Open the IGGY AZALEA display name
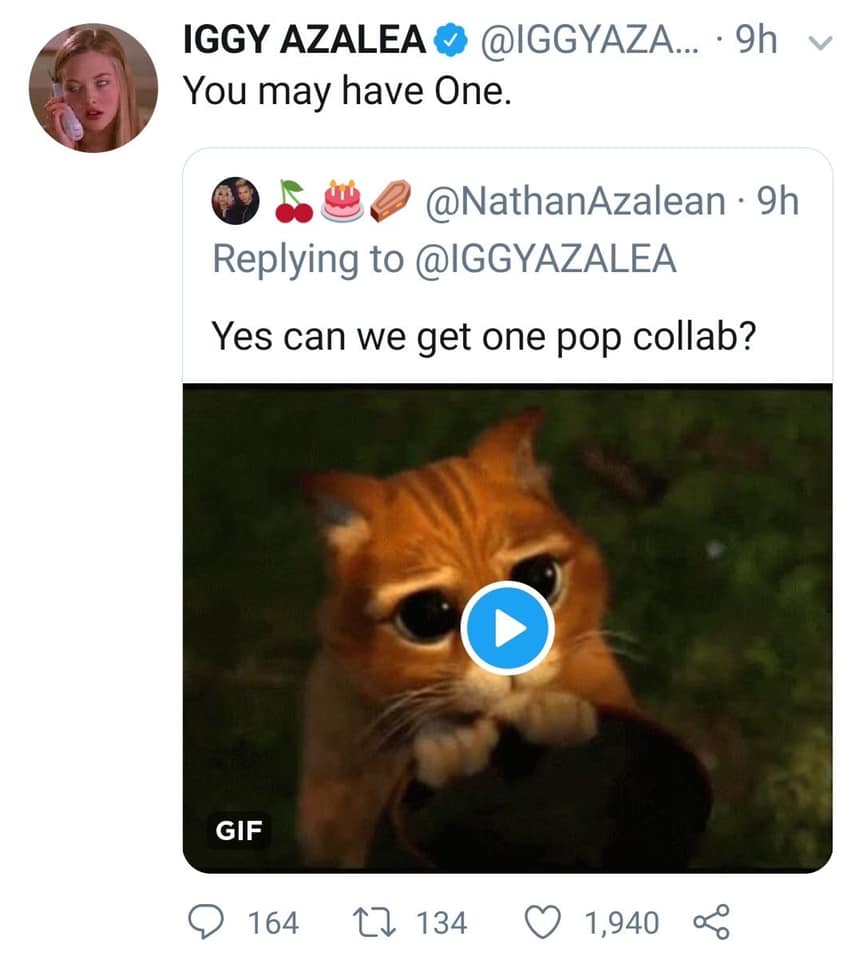862x960 pixels. pos(304,40)
